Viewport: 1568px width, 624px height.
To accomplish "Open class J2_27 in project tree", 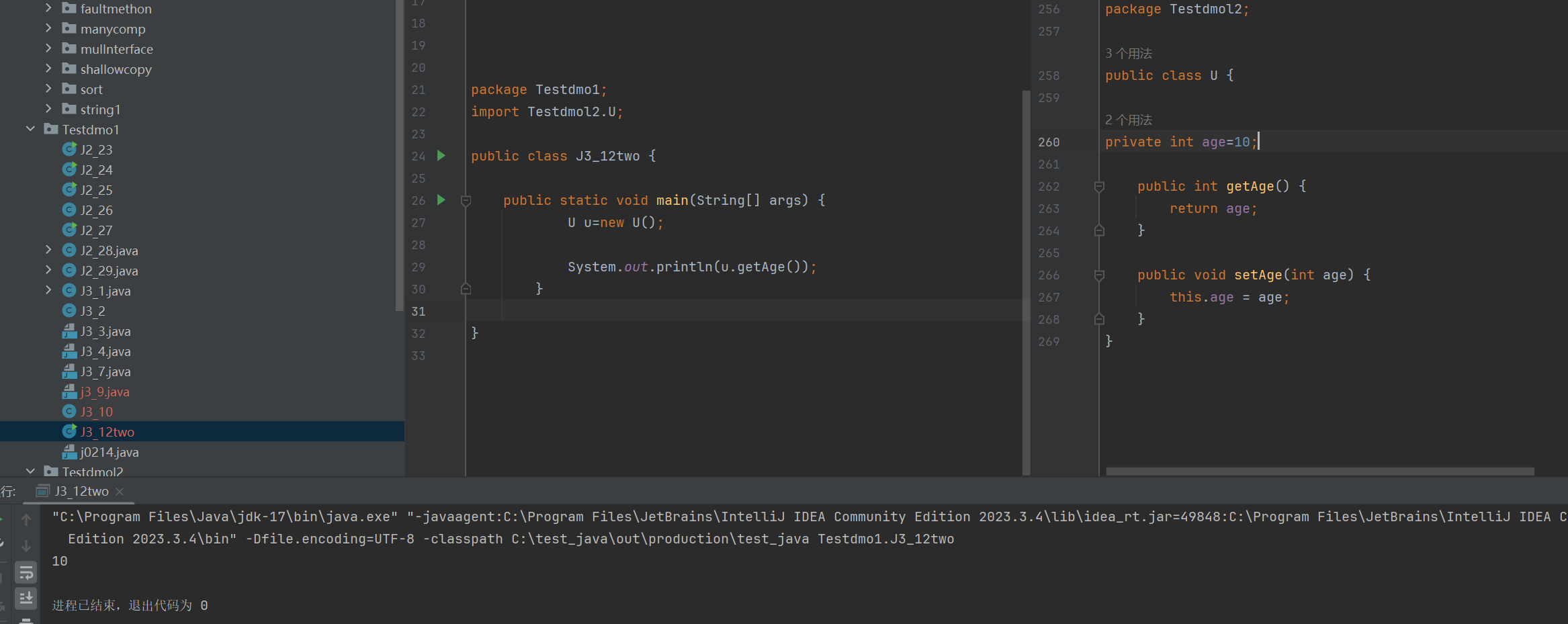I will tap(96, 230).
